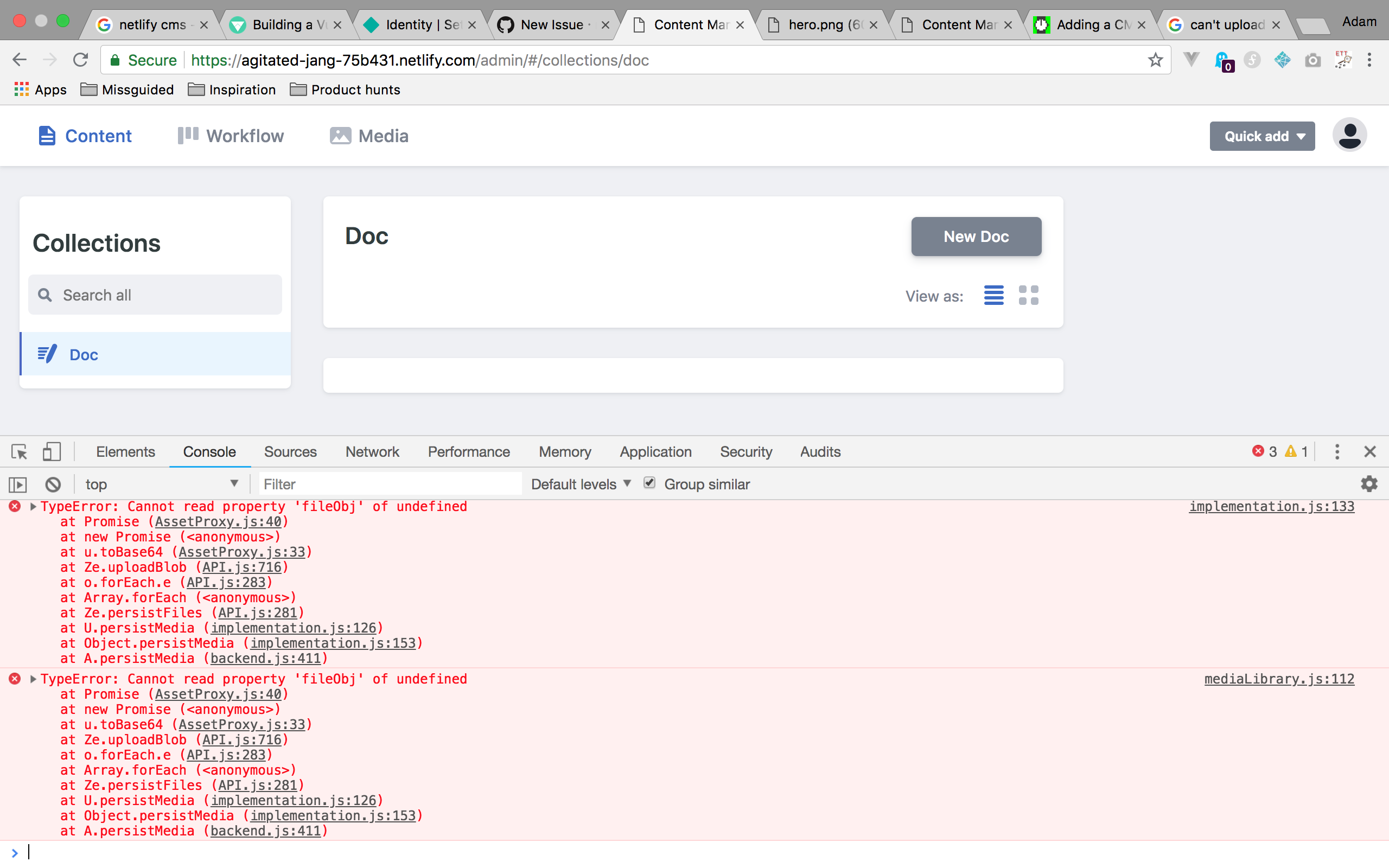Open the top context selector dropdown

(161, 484)
